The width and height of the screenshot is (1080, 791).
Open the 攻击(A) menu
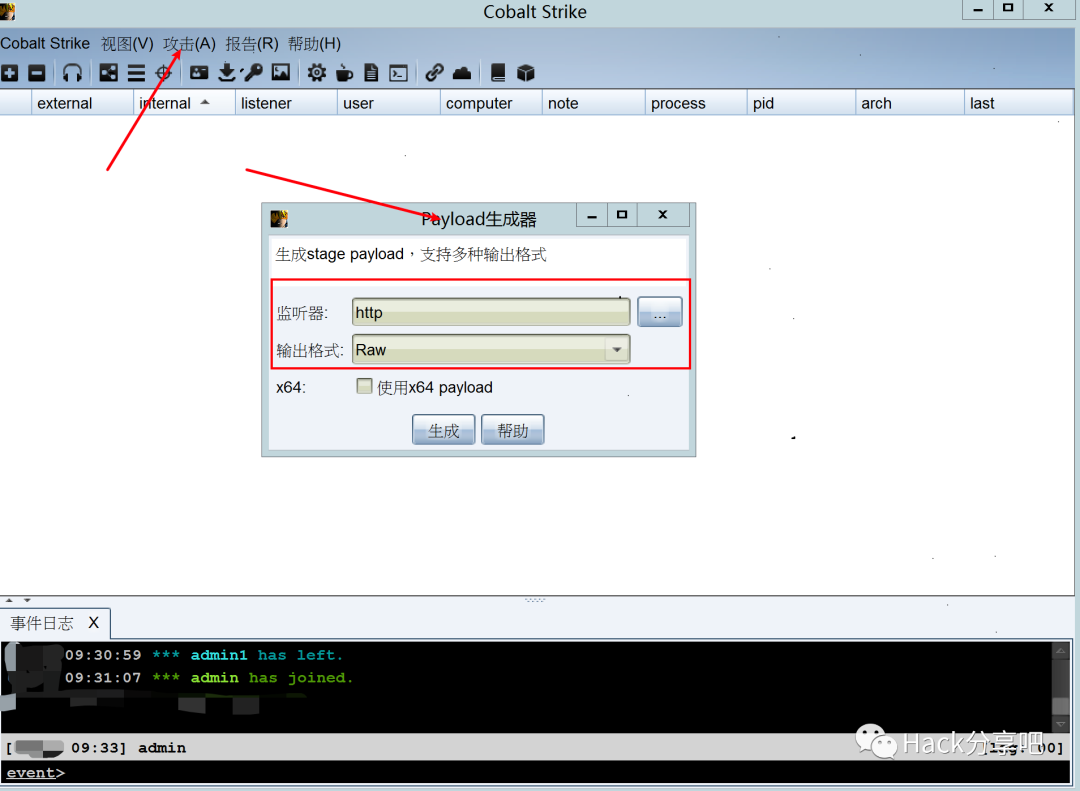click(189, 43)
